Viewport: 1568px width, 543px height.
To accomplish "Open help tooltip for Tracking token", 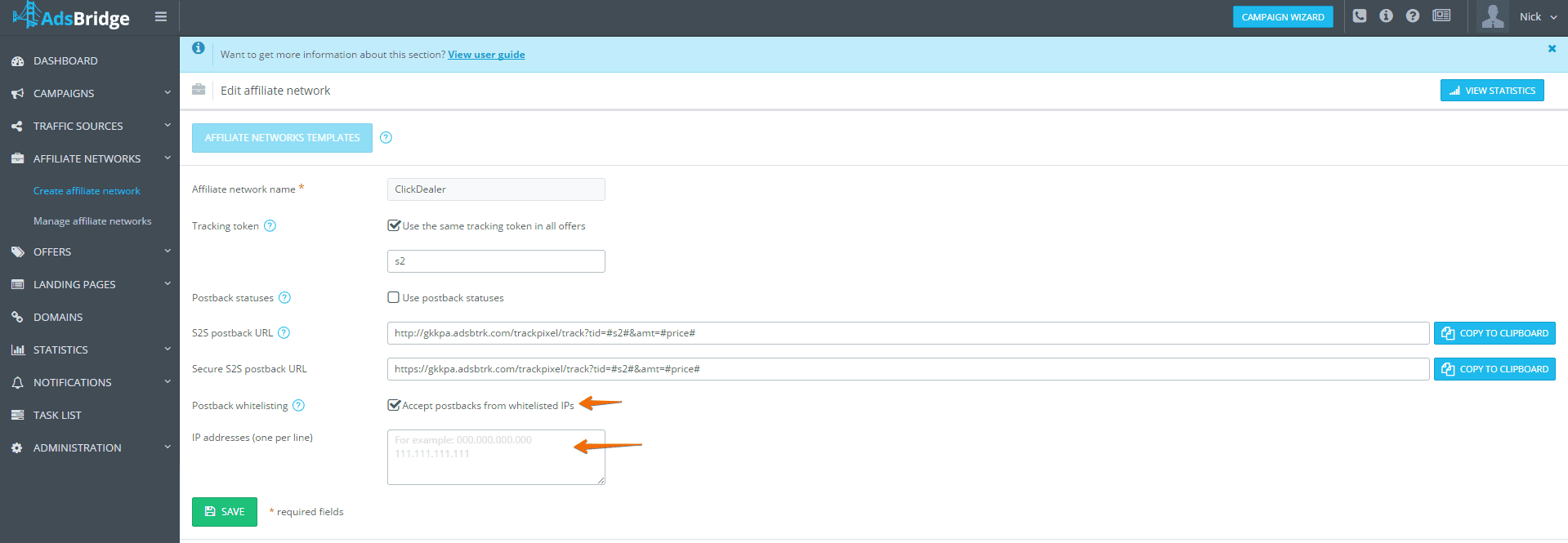I will click(x=270, y=226).
